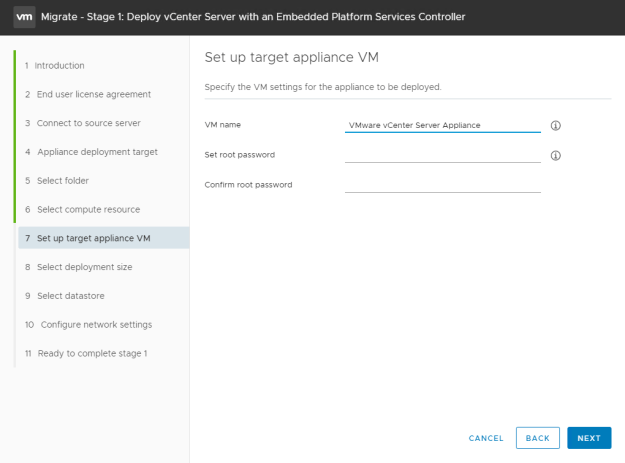The width and height of the screenshot is (625, 463).
Task: Click the 'Set root password' label
Action: click(x=240, y=155)
